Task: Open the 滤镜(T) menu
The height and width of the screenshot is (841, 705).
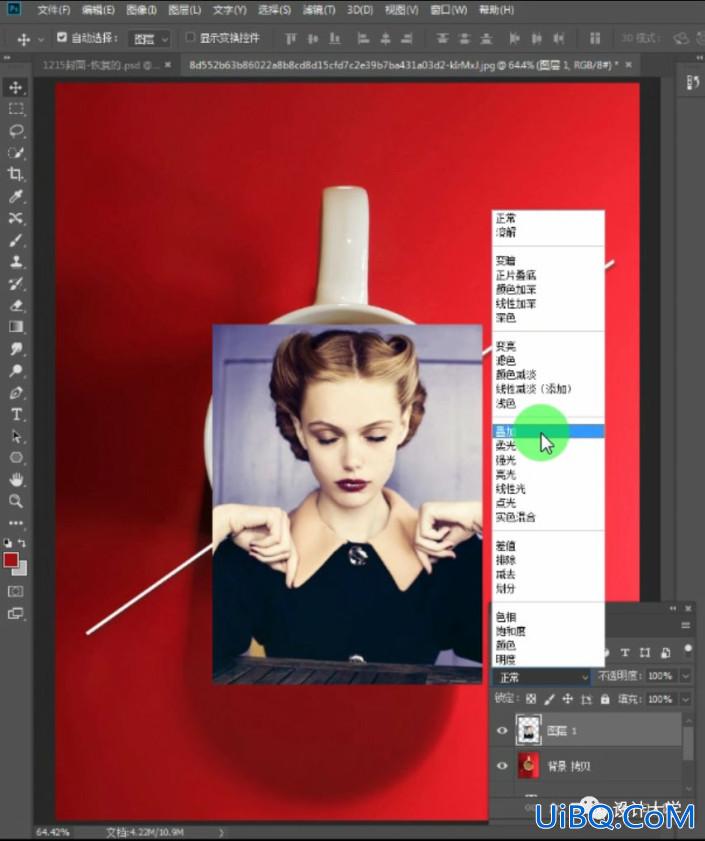Action: coord(319,10)
